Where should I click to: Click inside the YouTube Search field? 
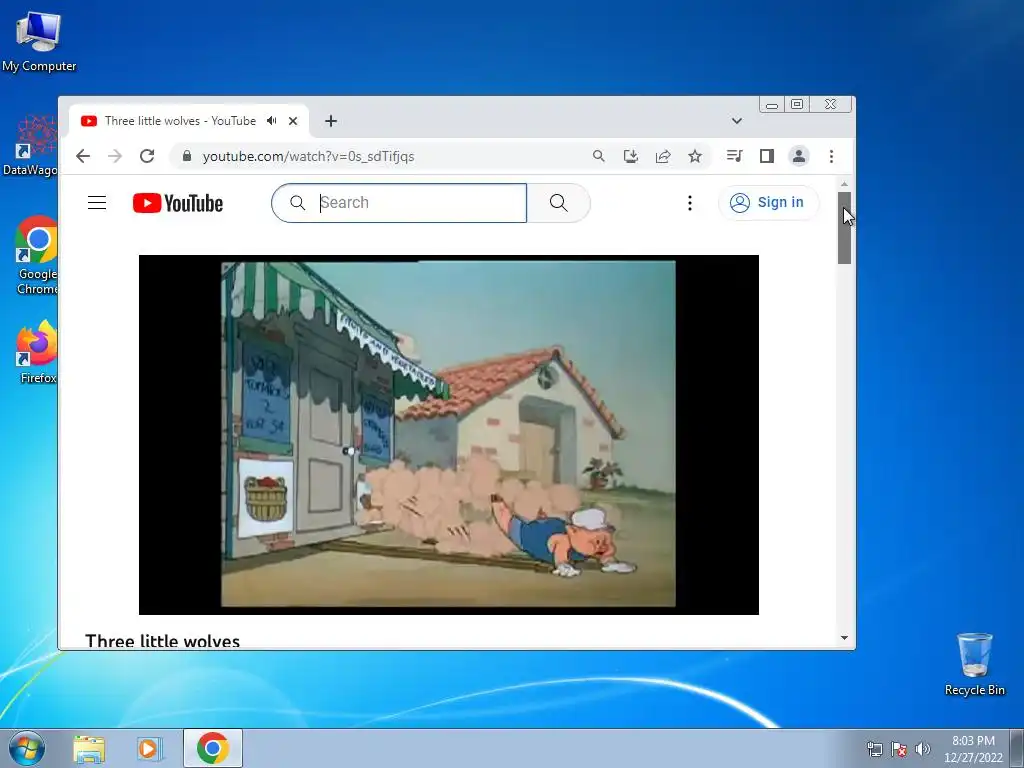coord(399,203)
